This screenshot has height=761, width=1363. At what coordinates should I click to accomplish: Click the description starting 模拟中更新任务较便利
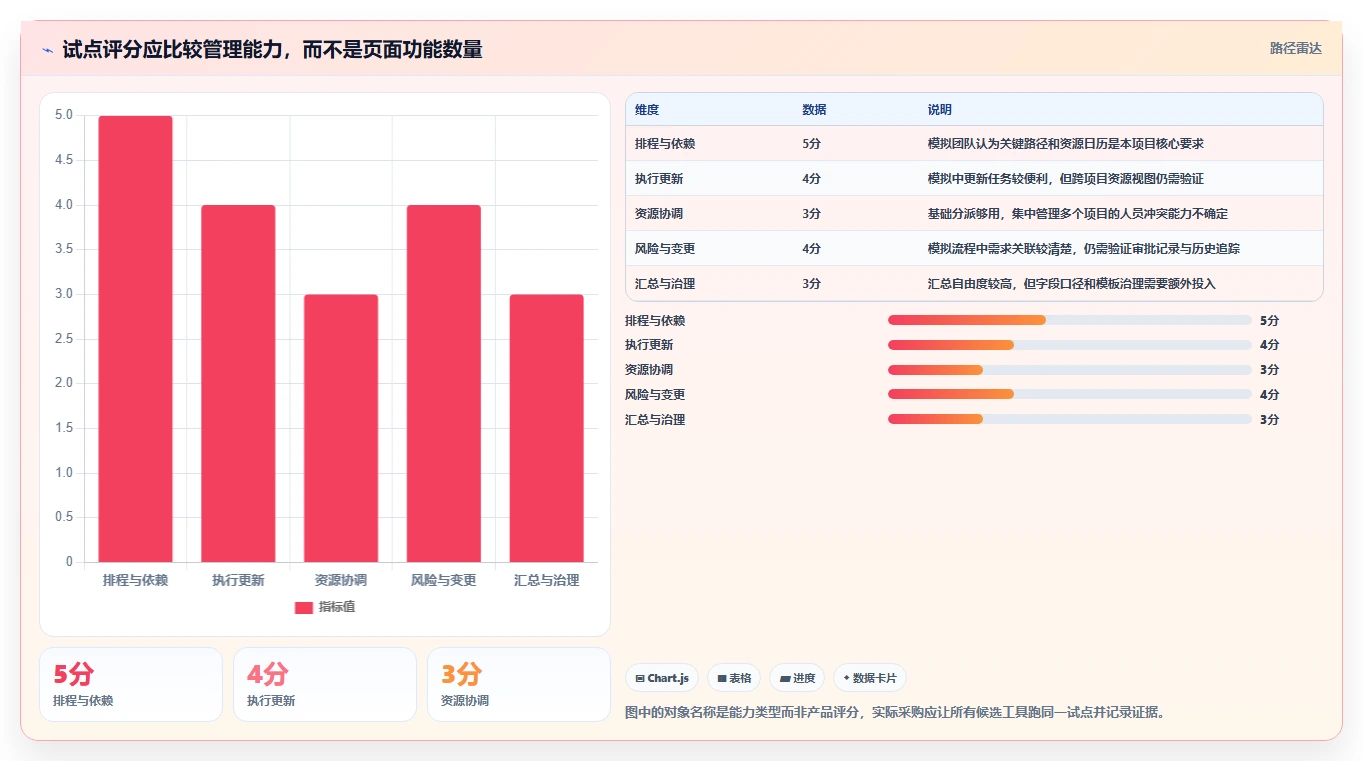tap(1066, 179)
